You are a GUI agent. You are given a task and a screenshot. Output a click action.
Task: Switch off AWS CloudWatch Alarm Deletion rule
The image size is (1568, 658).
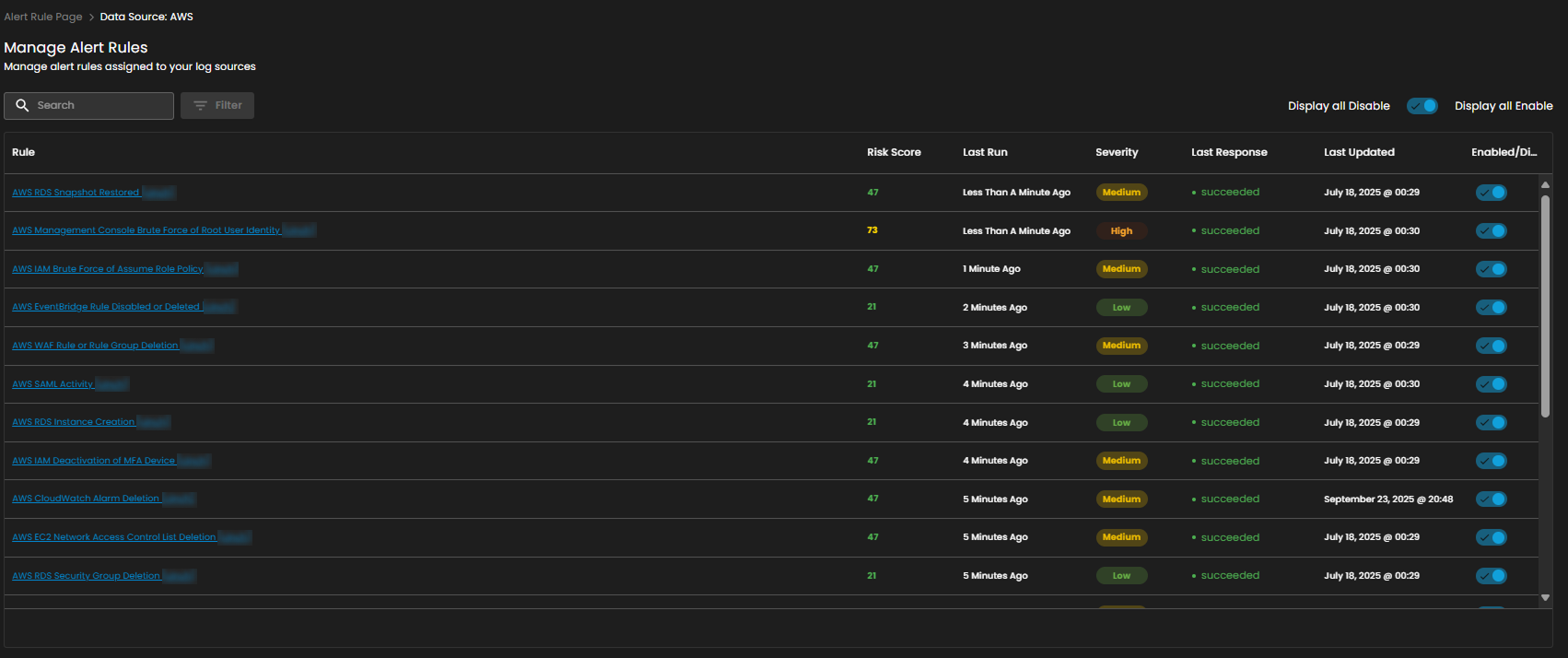[1491, 499]
